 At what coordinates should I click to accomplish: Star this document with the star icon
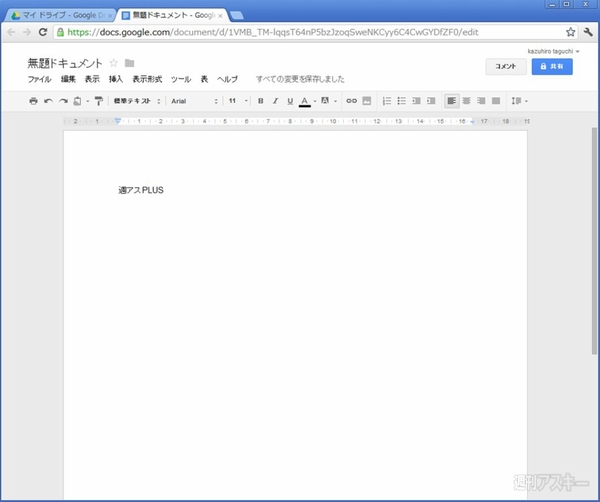click(x=113, y=64)
